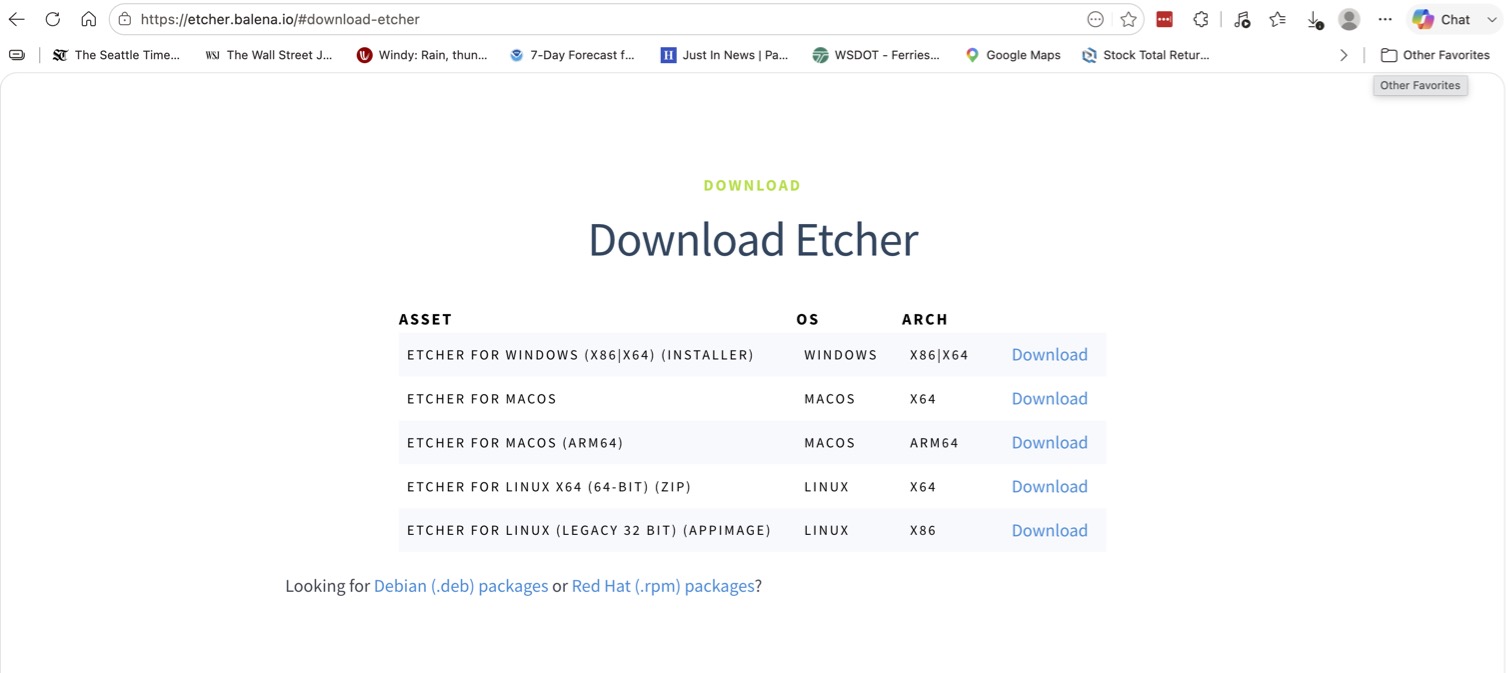Click 'ETCHER FOR LINUX X64 (64-BIT) (ZIP)' text
Image resolution: width=1508 pixels, height=673 pixels.
549,487
